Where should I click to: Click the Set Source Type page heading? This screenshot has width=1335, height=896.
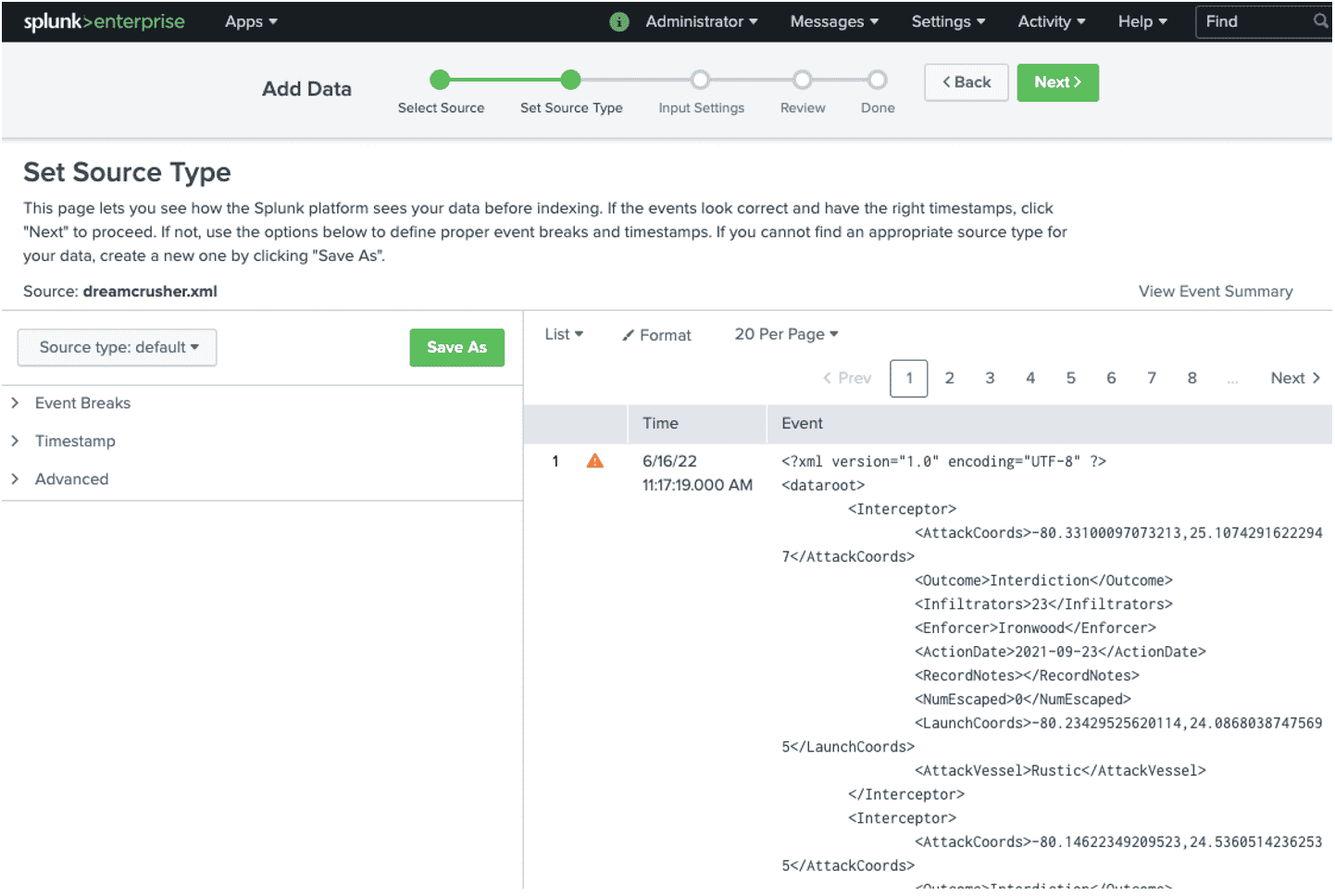127,172
